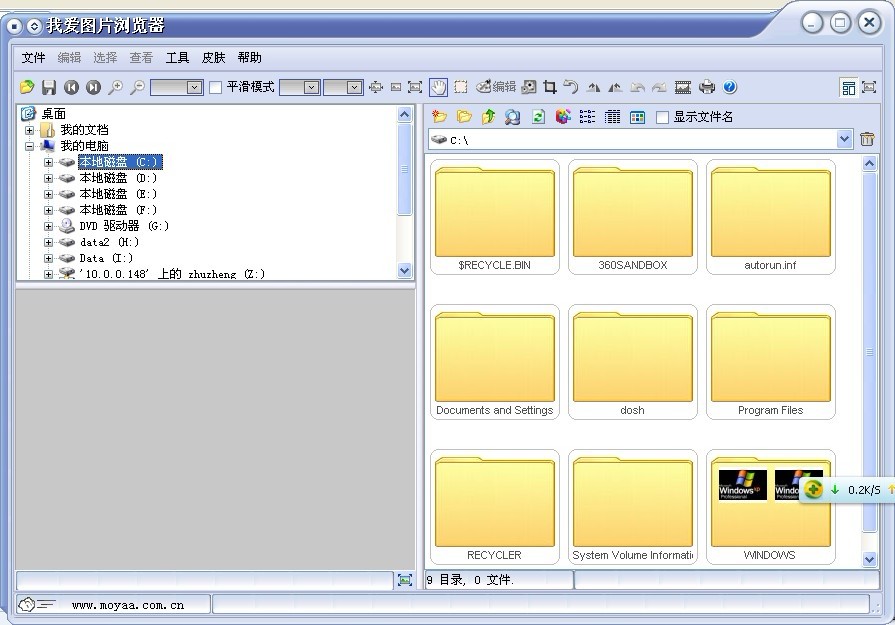Click the thumbnail panel scrollbar up arrow
895x625 pixels.
(869, 164)
